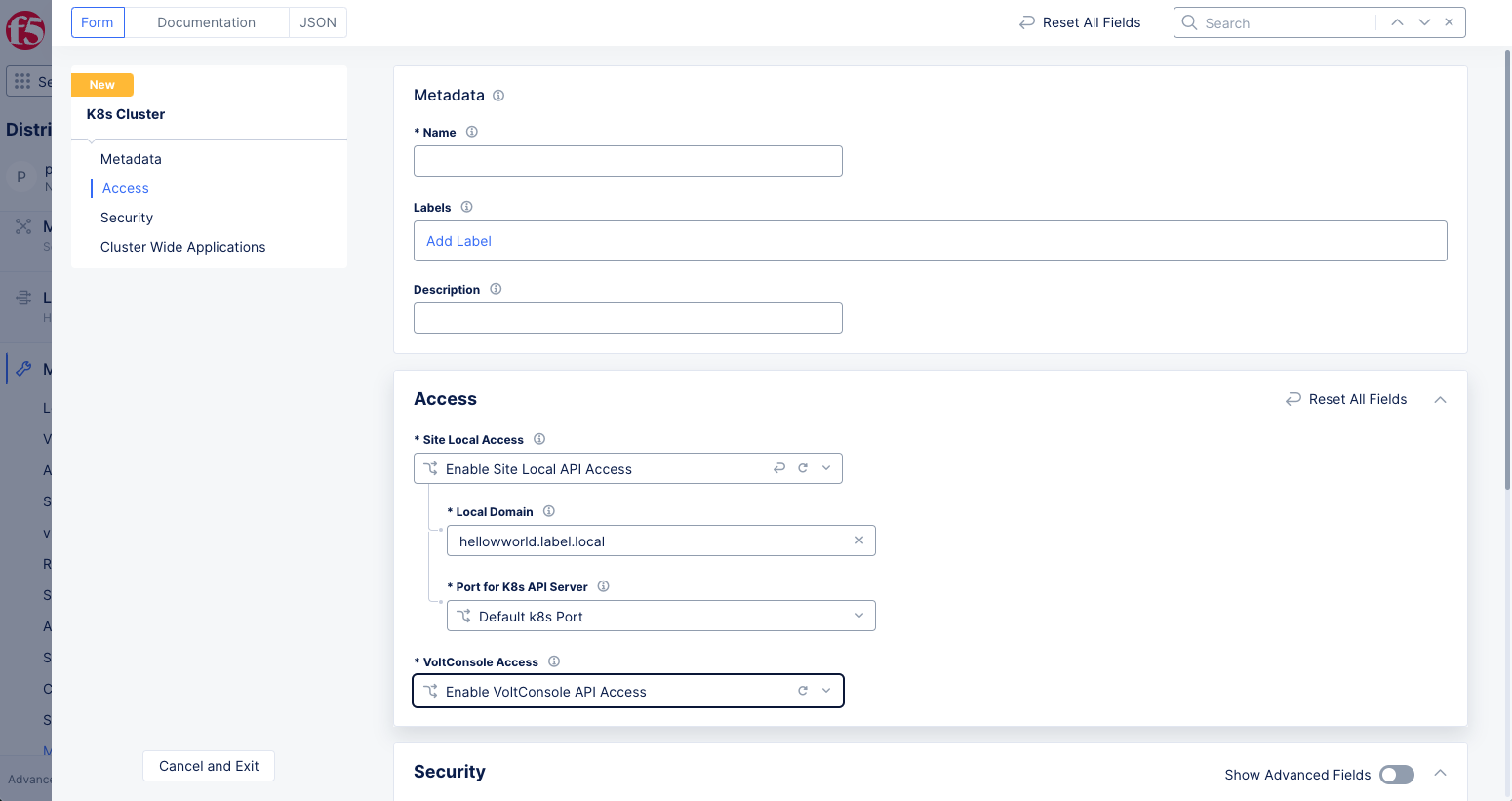The width and height of the screenshot is (1512, 801).
Task: Click the F5 logo in top-left corner
Action: (x=25, y=28)
